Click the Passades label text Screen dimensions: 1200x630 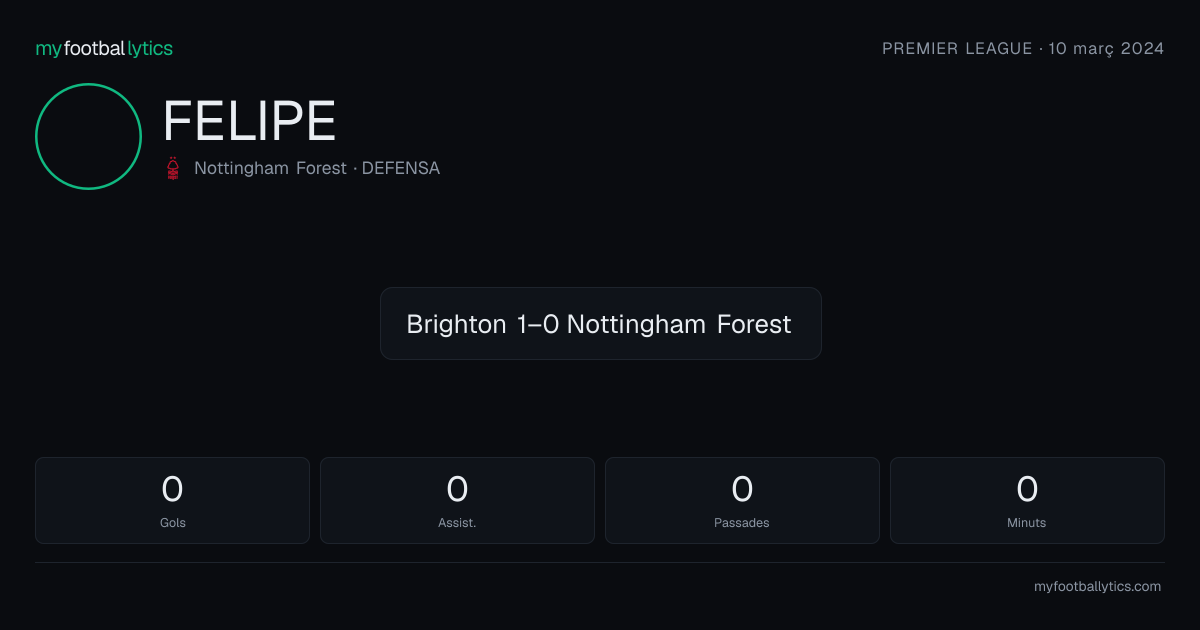(x=742, y=522)
